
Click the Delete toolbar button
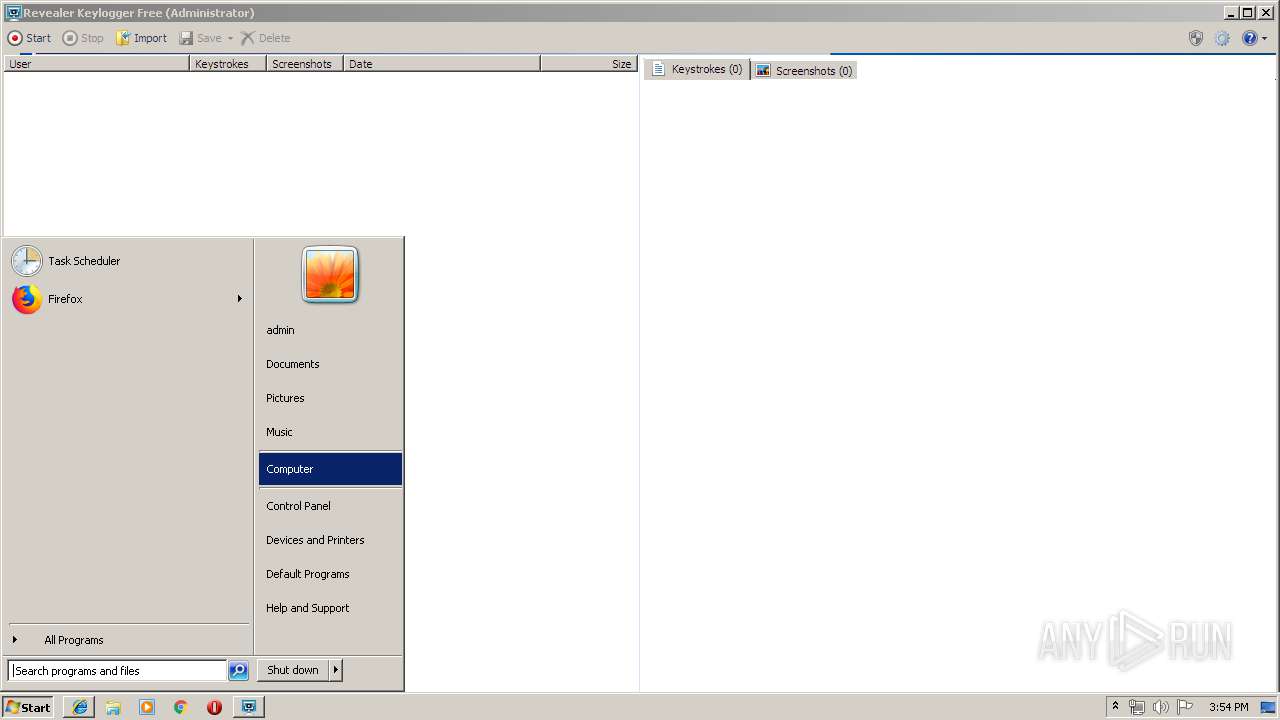tap(265, 38)
